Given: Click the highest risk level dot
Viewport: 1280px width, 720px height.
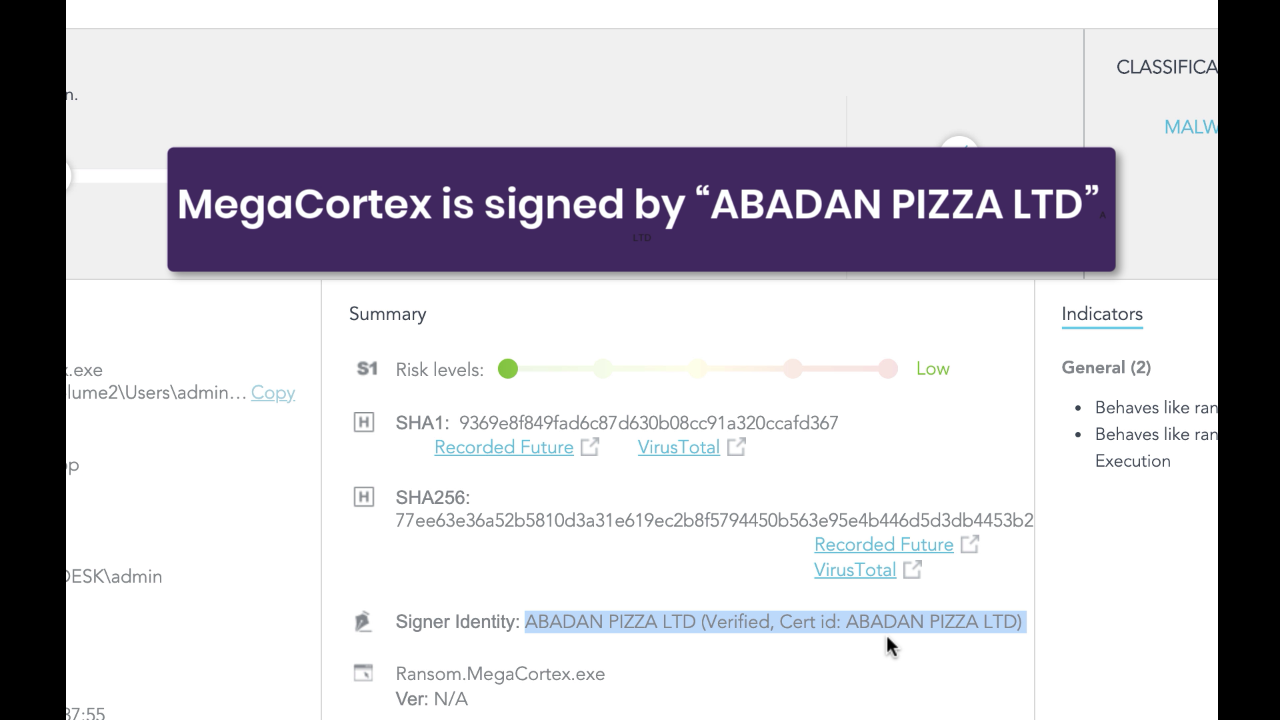Looking at the screenshot, I should pyautogui.click(x=888, y=369).
